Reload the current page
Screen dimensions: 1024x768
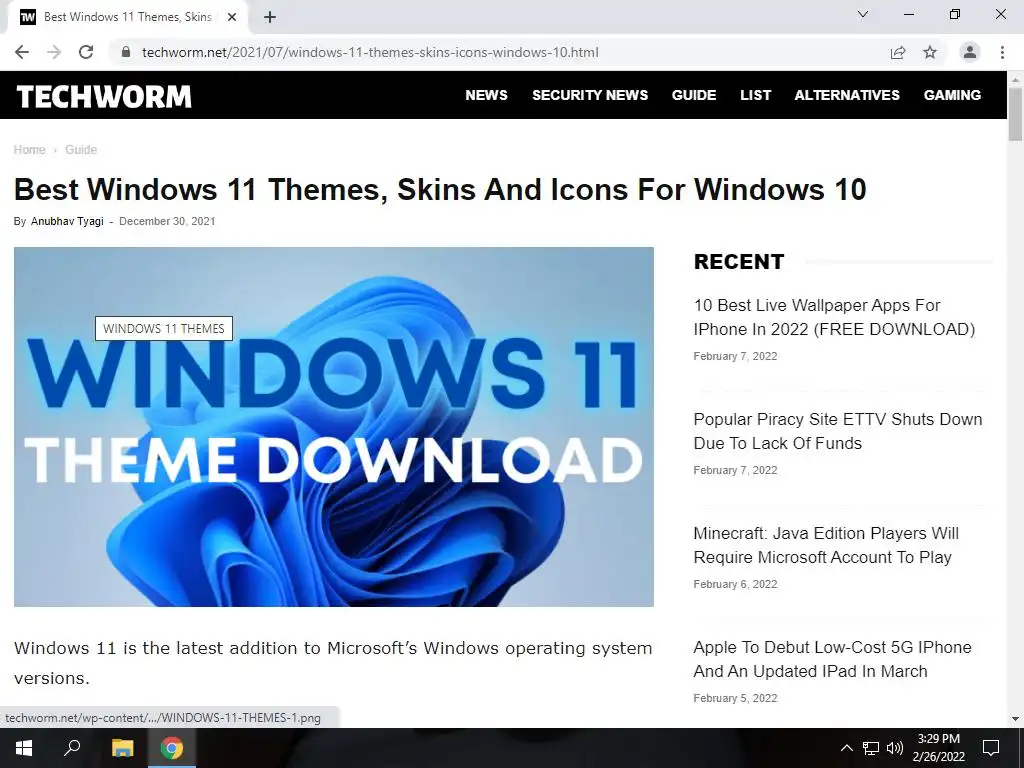pos(86,52)
